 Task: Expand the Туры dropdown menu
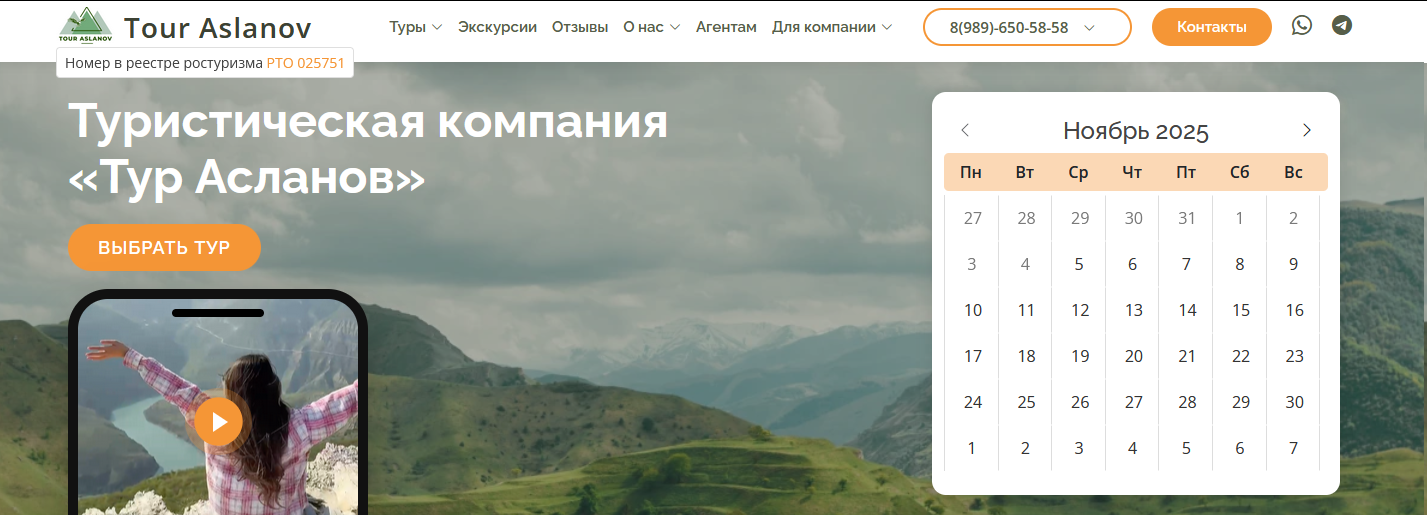pos(416,27)
